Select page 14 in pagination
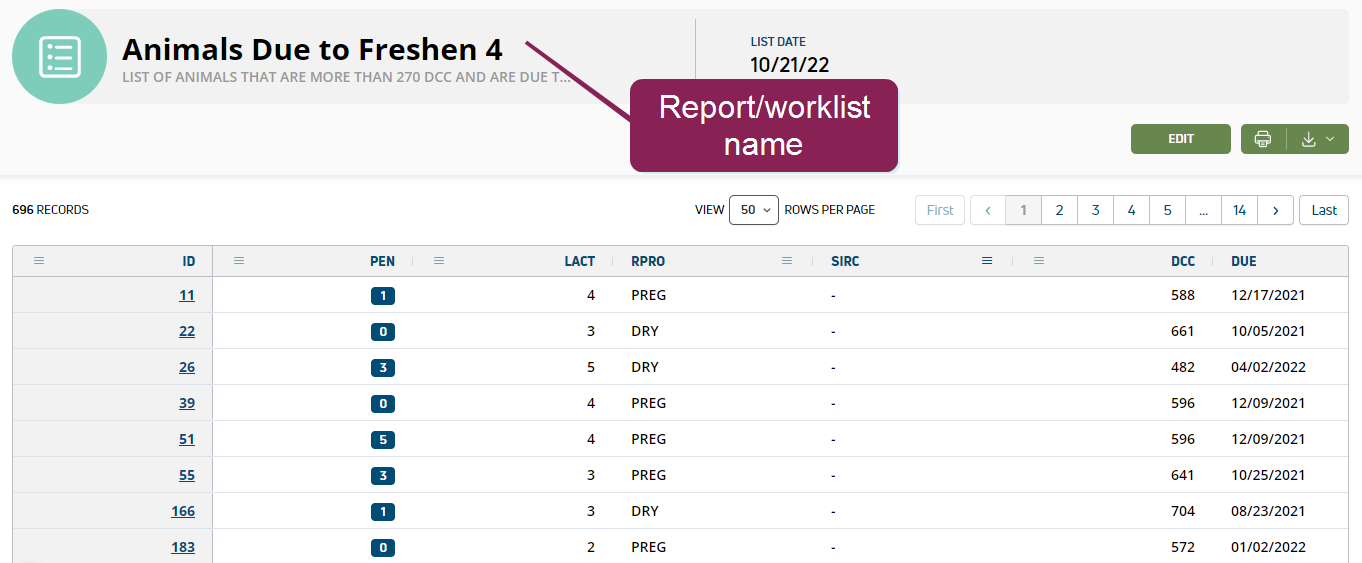This screenshot has height=563, width=1362. (x=1239, y=210)
